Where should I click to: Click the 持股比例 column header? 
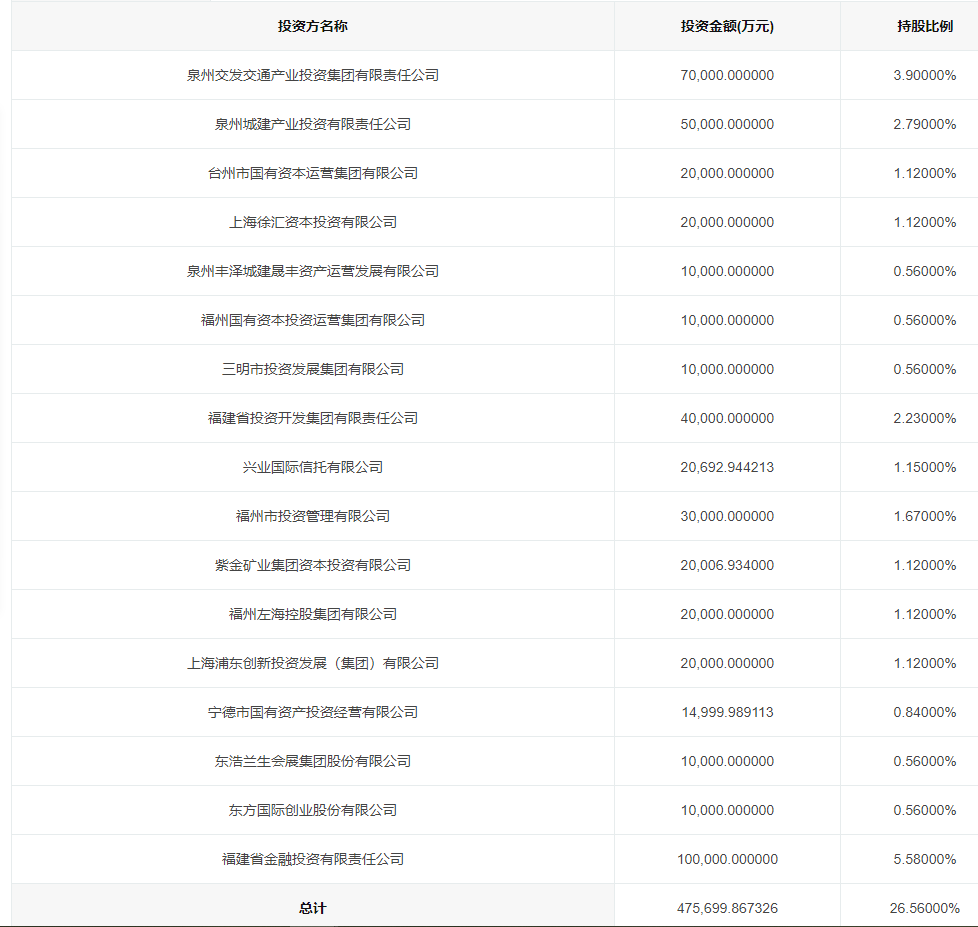925,26
